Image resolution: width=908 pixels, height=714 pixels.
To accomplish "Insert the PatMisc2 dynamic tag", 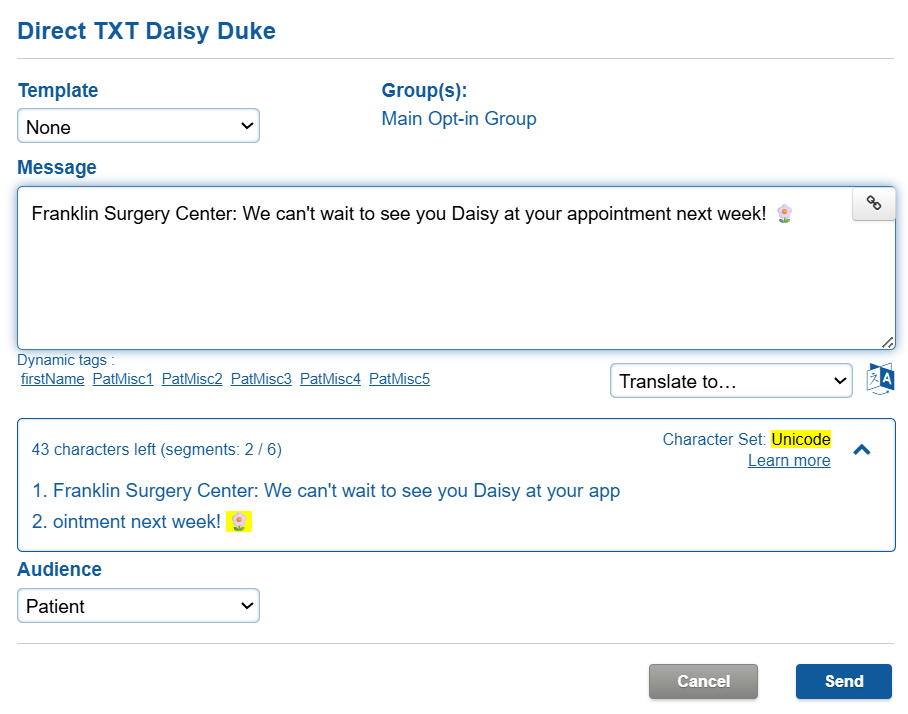I will 192,379.
